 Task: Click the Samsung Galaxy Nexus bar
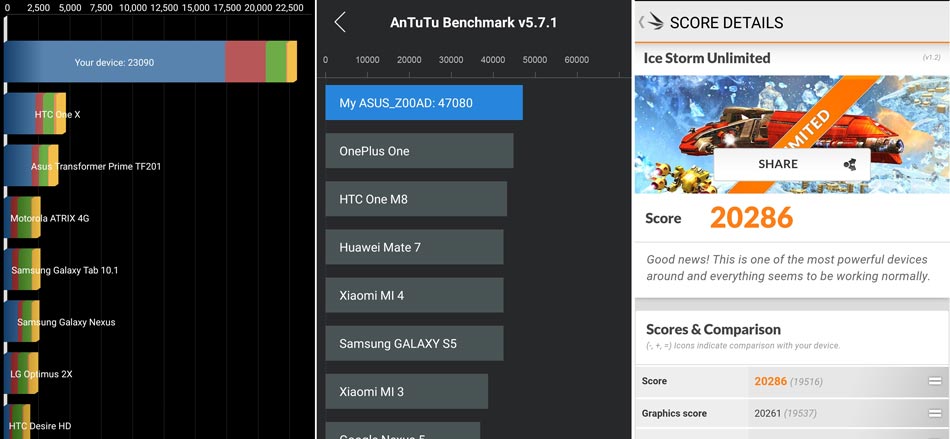tap(22, 322)
